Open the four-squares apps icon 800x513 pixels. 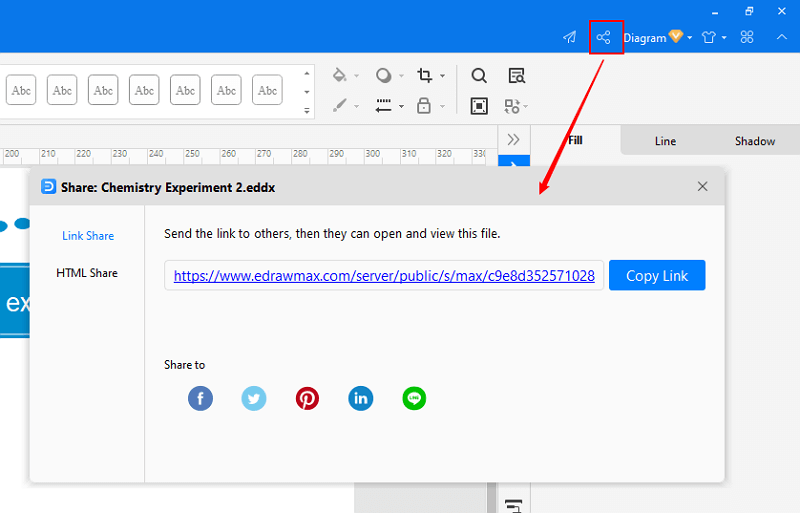click(747, 37)
